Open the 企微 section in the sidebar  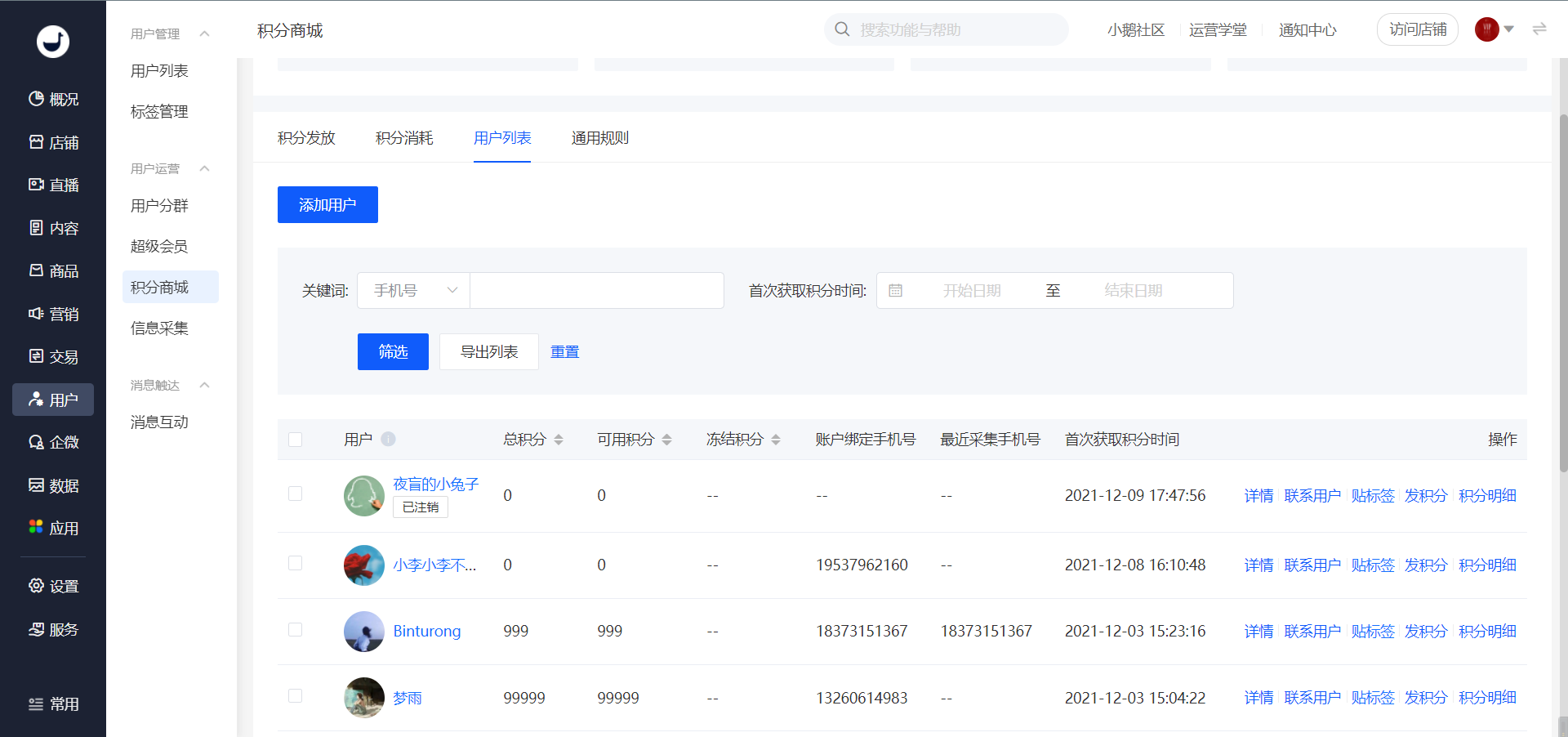(53, 442)
